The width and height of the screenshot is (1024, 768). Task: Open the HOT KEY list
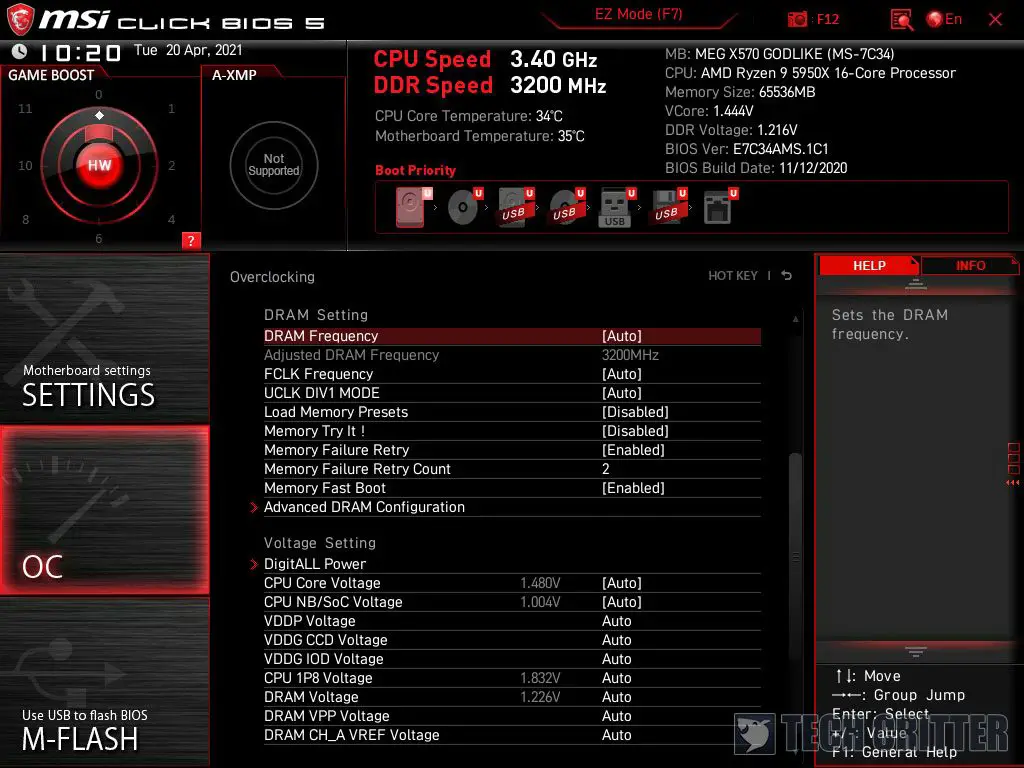click(x=733, y=276)
